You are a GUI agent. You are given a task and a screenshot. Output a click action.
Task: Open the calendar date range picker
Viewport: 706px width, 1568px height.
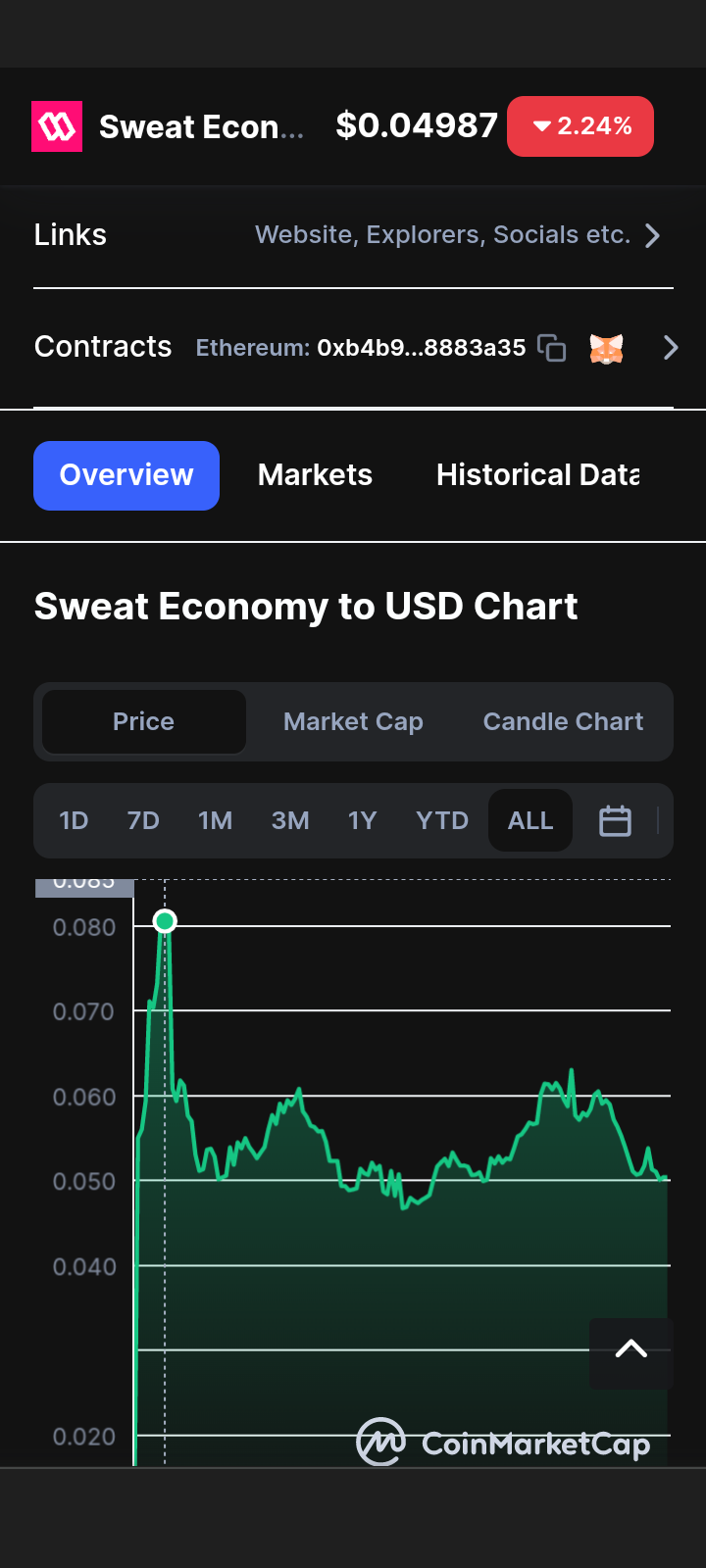tap(615, 820)
